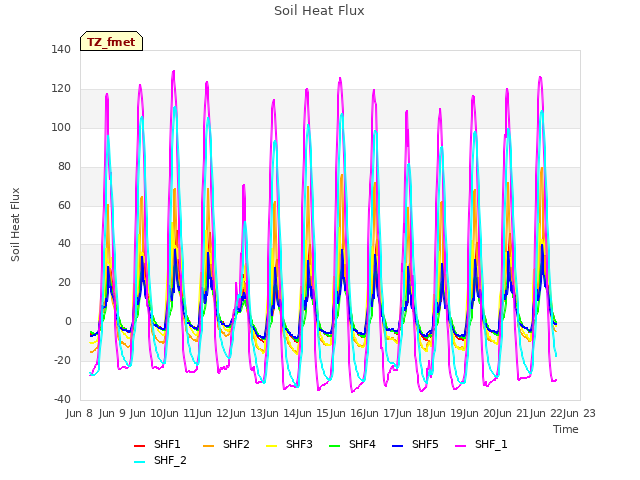Click the low magenta peak on Jun 12
This screenshot has width=640, height=480.
click(x=244, y=185)
